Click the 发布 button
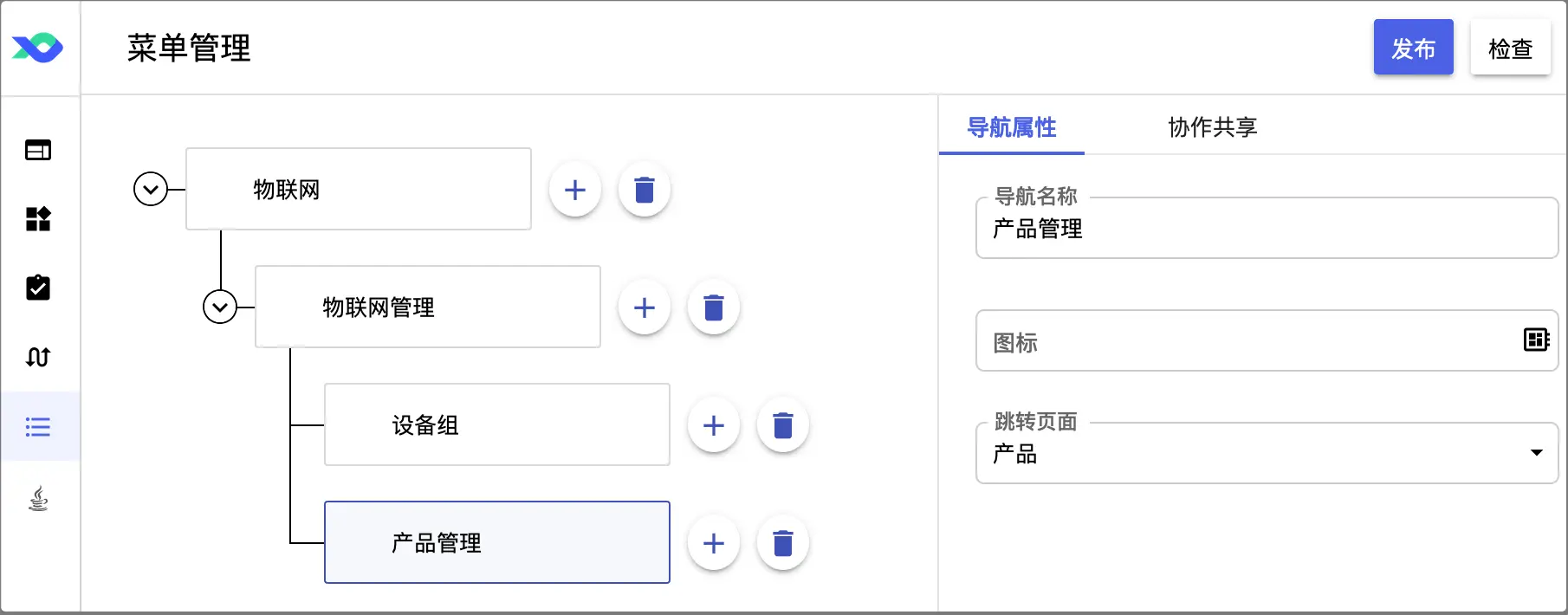 1413,48
